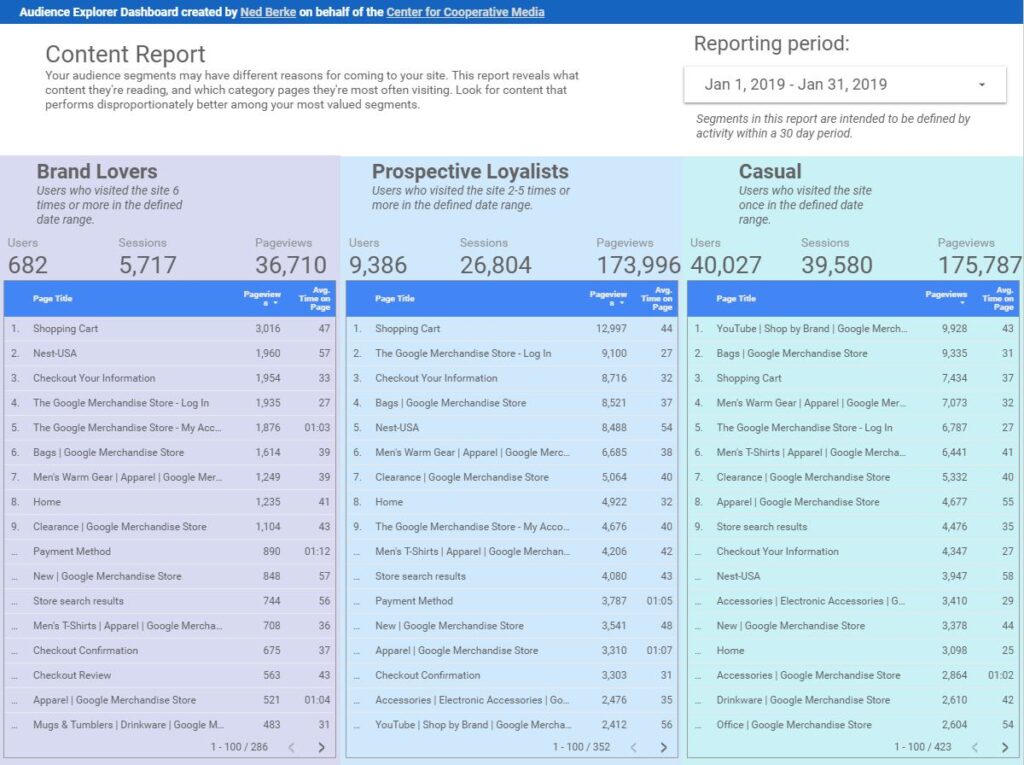The height and width of the screenshot is (765, 1024).
Task: Go to next page in Brand Lovers table
Action: (x=321, y=747)
